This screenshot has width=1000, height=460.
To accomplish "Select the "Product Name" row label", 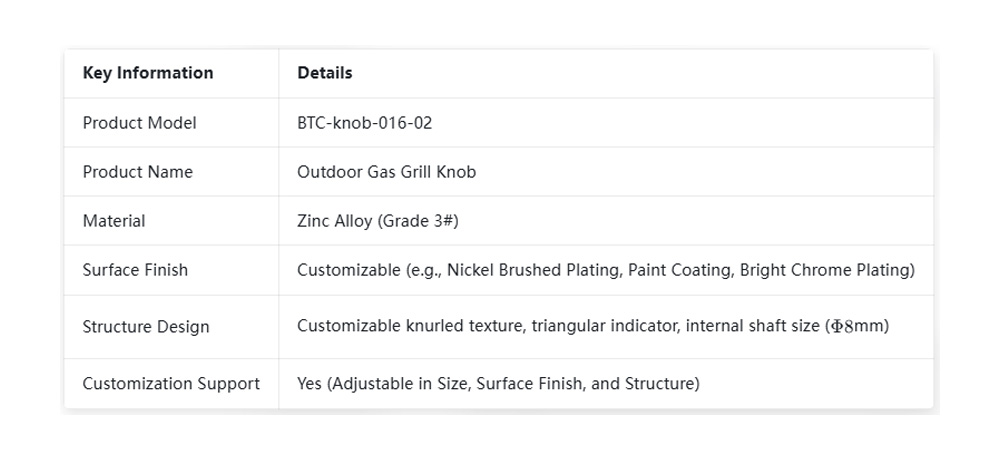I will tap(137, 172).
